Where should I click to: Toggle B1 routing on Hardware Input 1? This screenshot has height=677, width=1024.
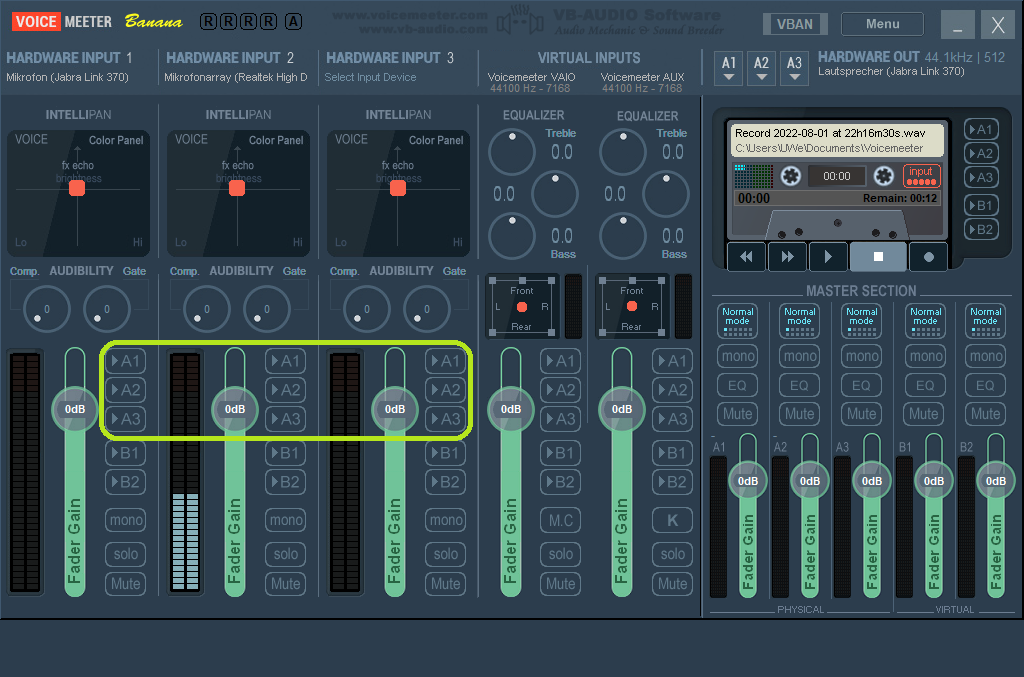pyautogui.click(x=126, y=453)
